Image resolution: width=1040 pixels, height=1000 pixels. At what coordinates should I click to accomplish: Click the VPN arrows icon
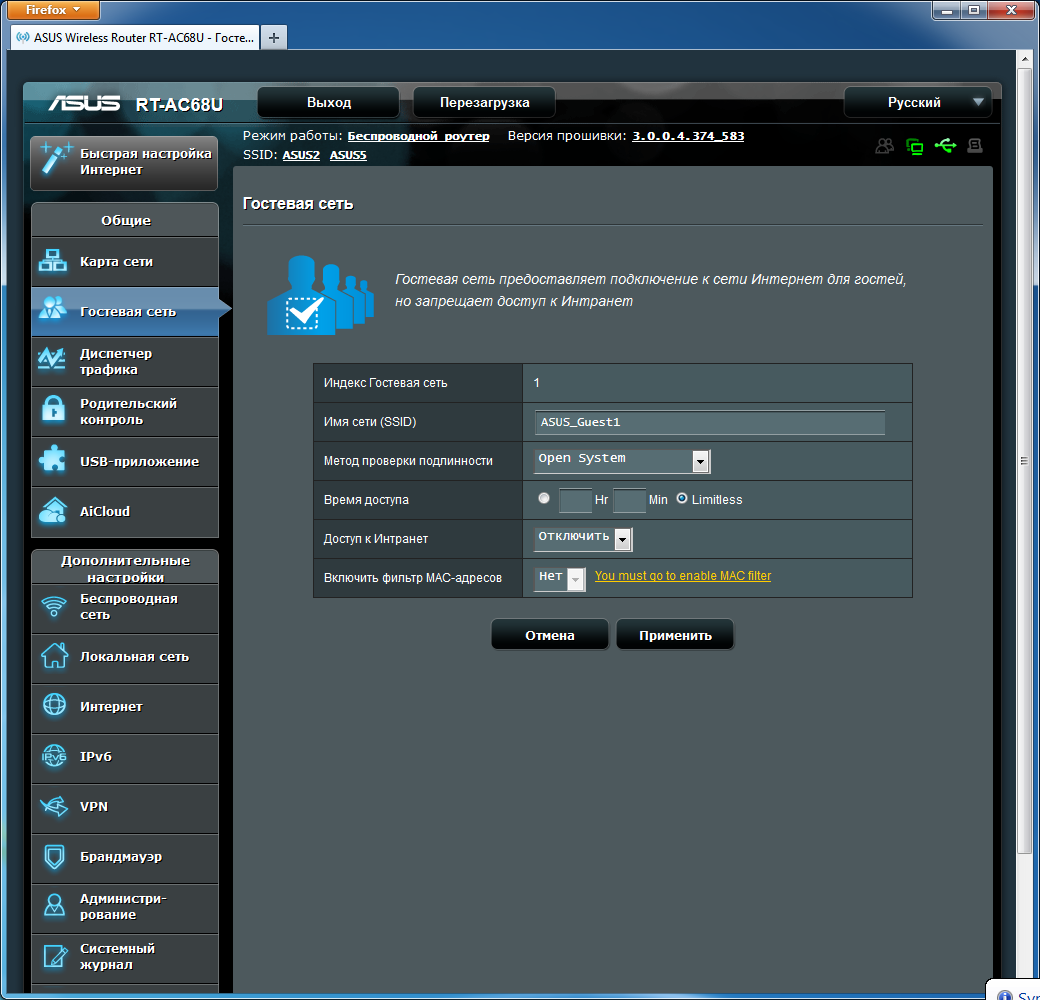pos(54,806)
